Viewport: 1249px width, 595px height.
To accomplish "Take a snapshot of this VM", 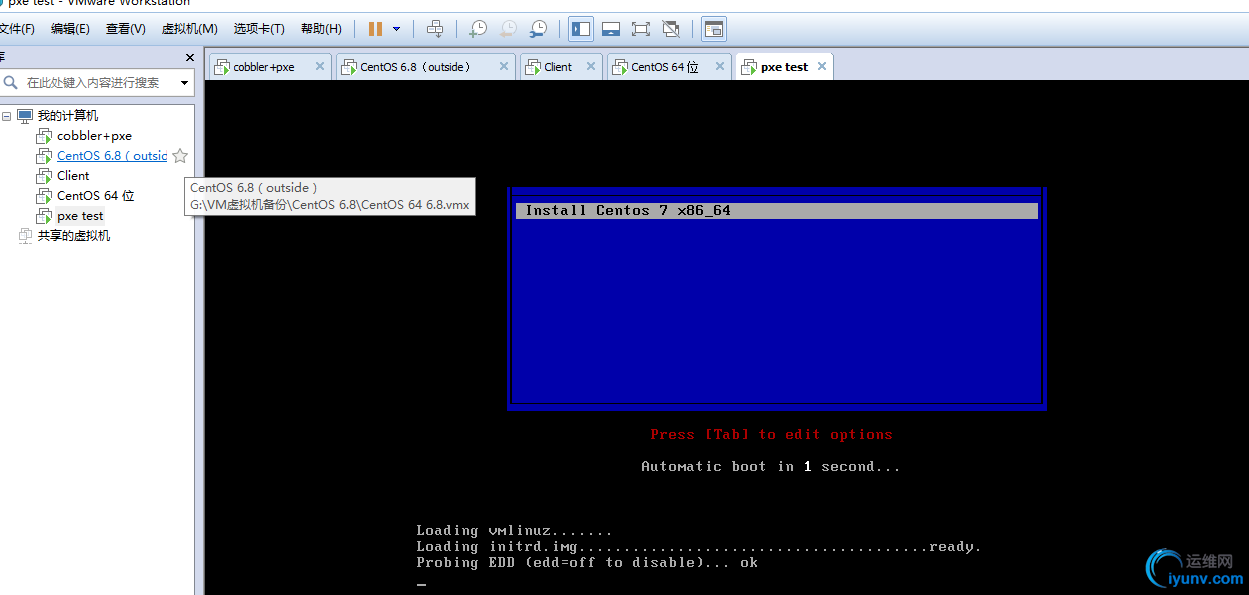I will 478,29.
